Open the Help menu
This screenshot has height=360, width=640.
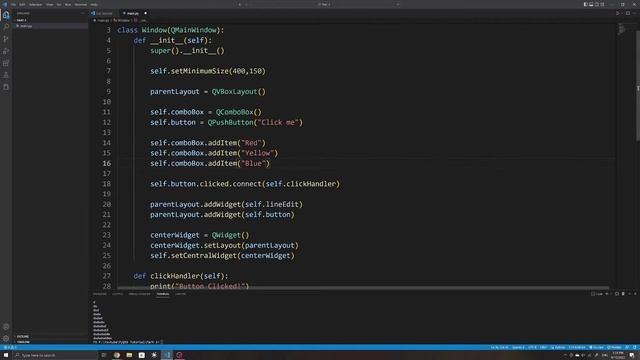point(94,4)
